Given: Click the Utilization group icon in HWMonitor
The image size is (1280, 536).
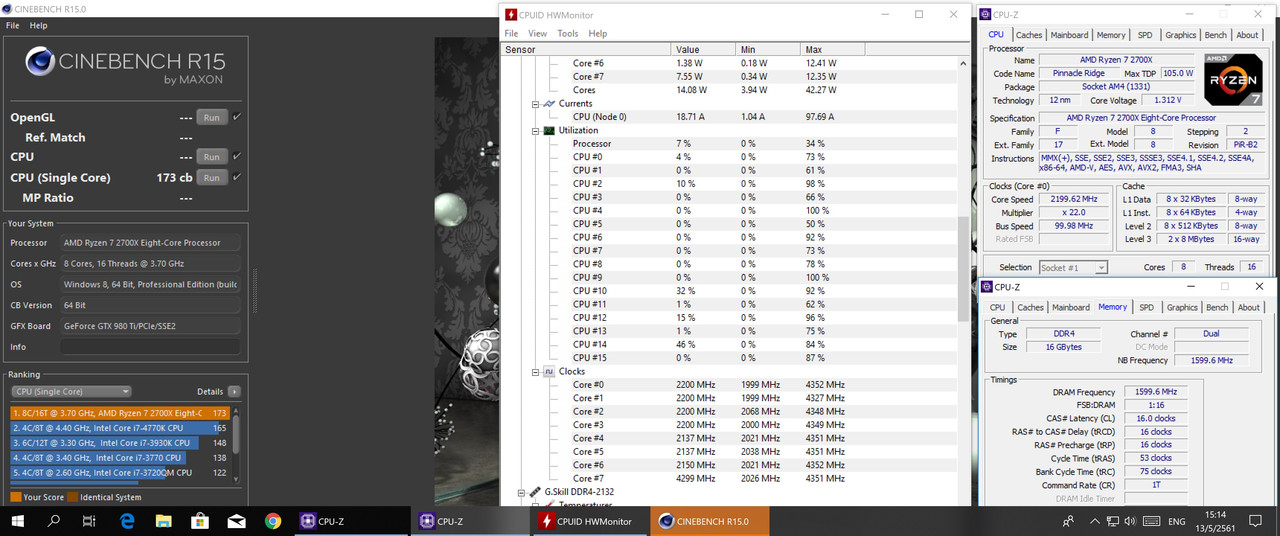Looking at the screenshot, I should (550, 130).
